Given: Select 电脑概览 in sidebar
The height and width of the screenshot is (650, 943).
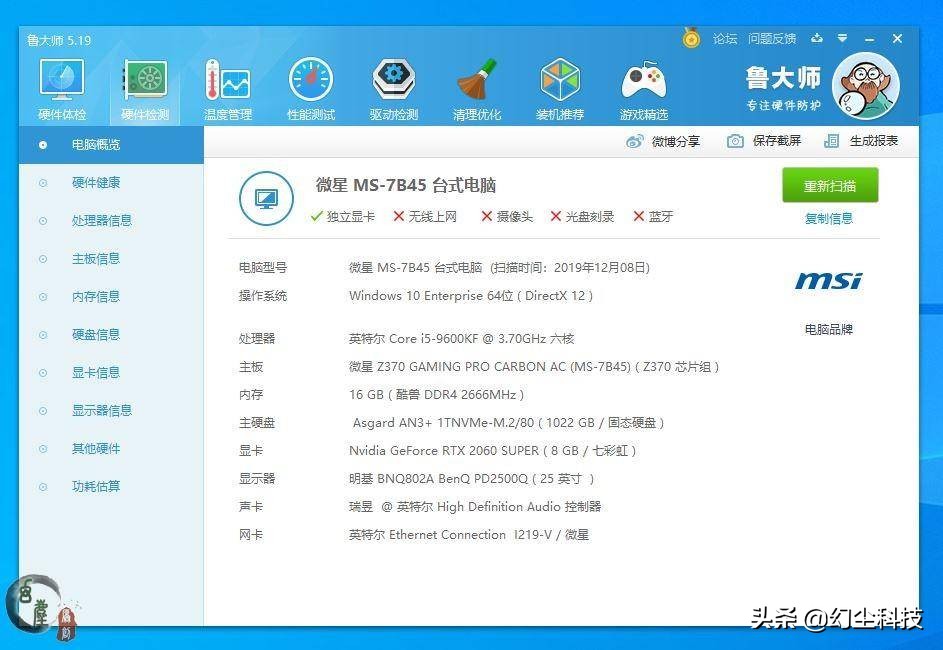Looking at the screenshot, I should pos(111,145).
